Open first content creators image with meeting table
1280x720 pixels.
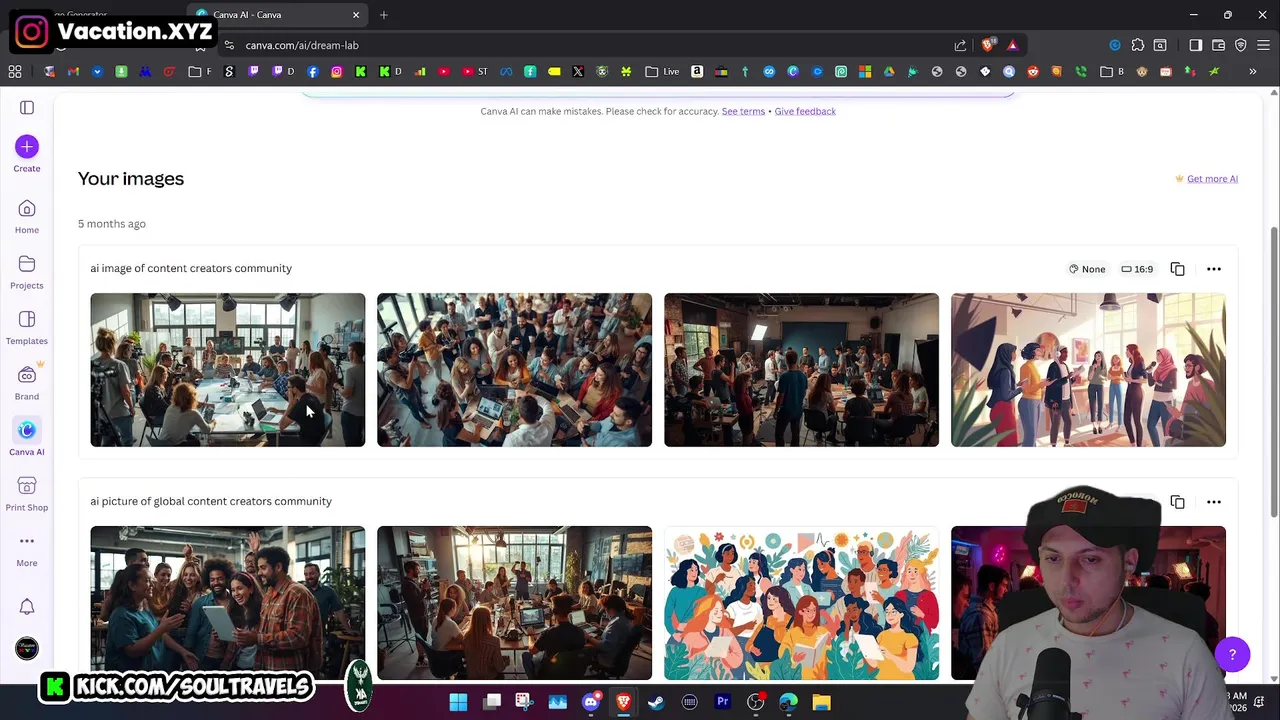(228, 370)
